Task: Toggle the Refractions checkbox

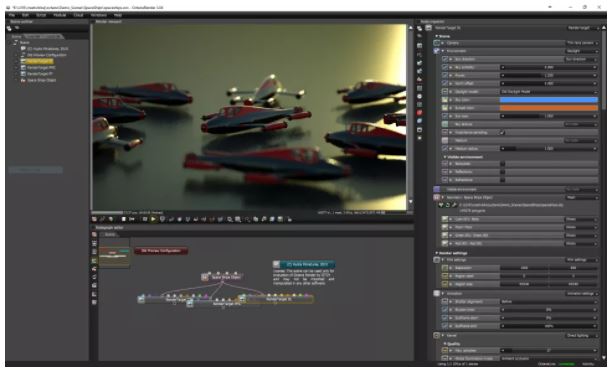Action: tap(503, 180)
